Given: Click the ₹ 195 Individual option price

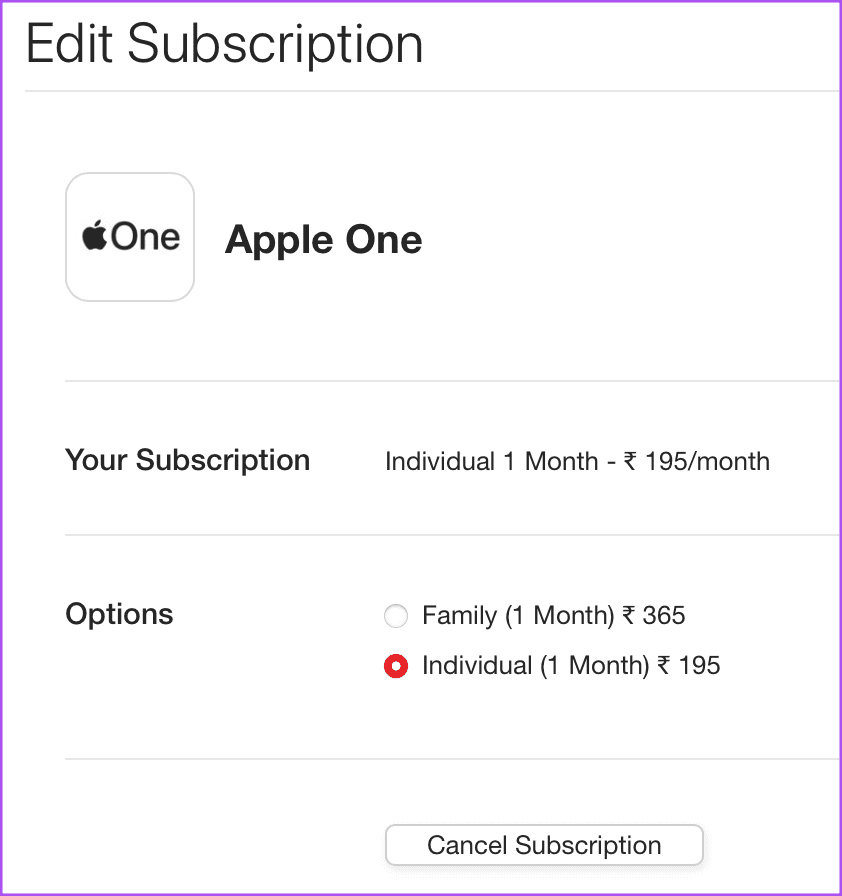Looking at the screenshot, I should pyautogui.click(x=689, y=666).
